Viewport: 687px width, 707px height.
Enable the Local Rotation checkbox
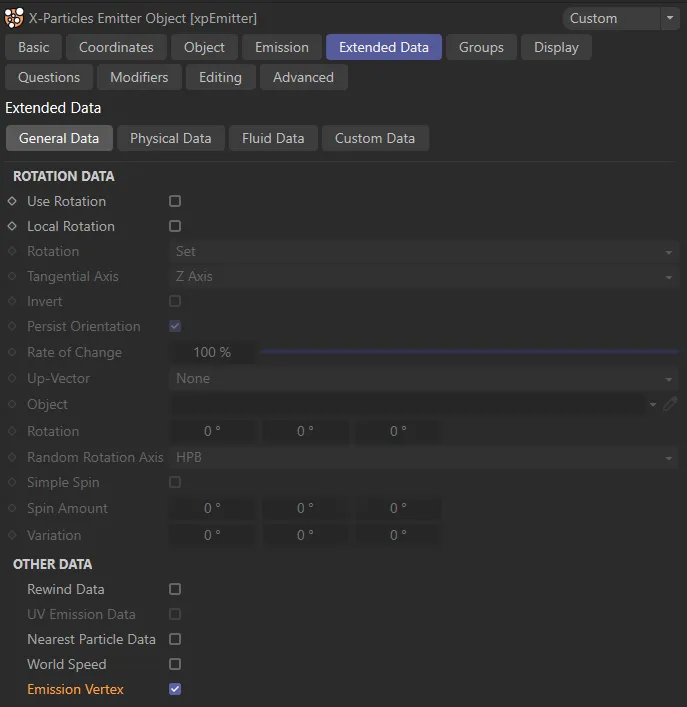tap(175, 226)
